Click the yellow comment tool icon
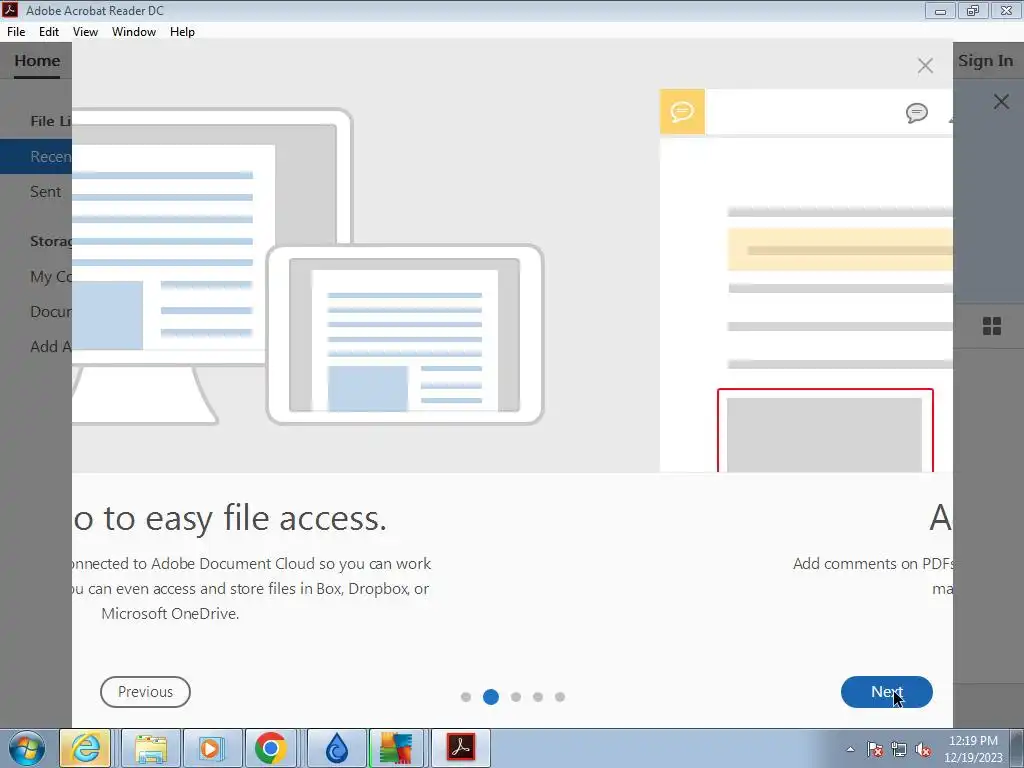The image size is (1024, 768). coord(682,112)
